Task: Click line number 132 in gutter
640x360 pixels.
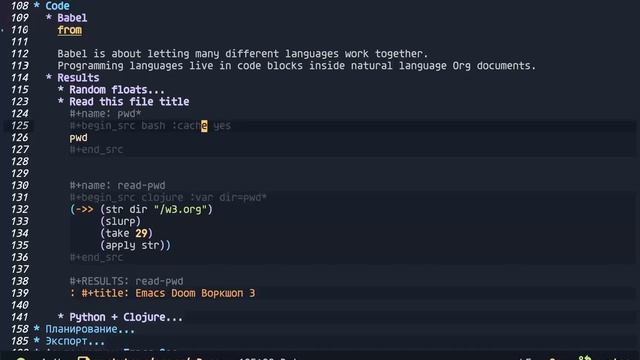Action: [x=19, y=210]
